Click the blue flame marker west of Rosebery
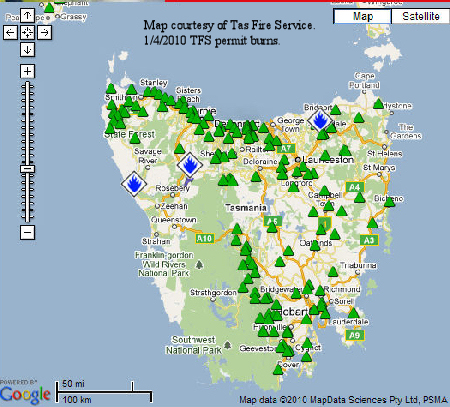This screenshot has width=450, height=407. [134, 184]
